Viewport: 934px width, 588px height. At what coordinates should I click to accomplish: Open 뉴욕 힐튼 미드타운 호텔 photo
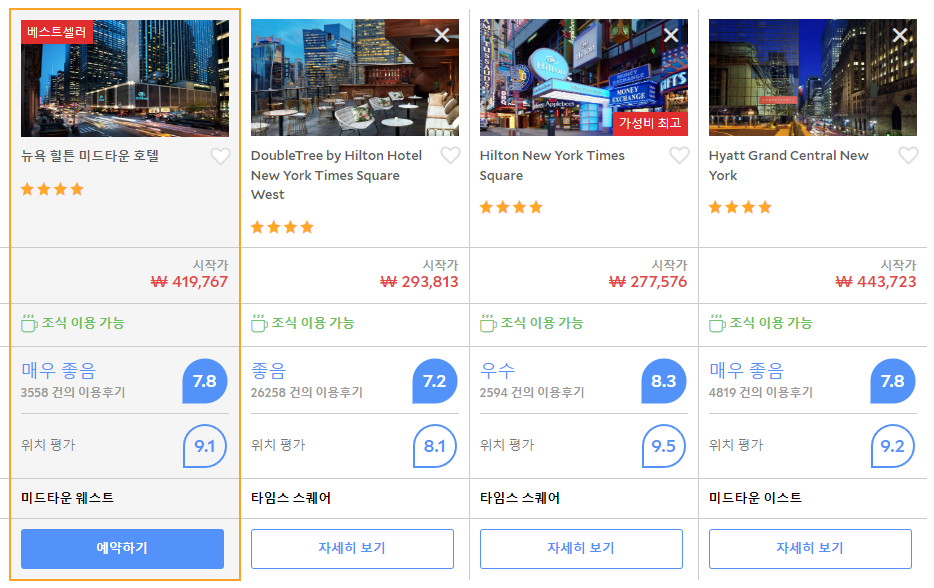[x=125, y=78]
